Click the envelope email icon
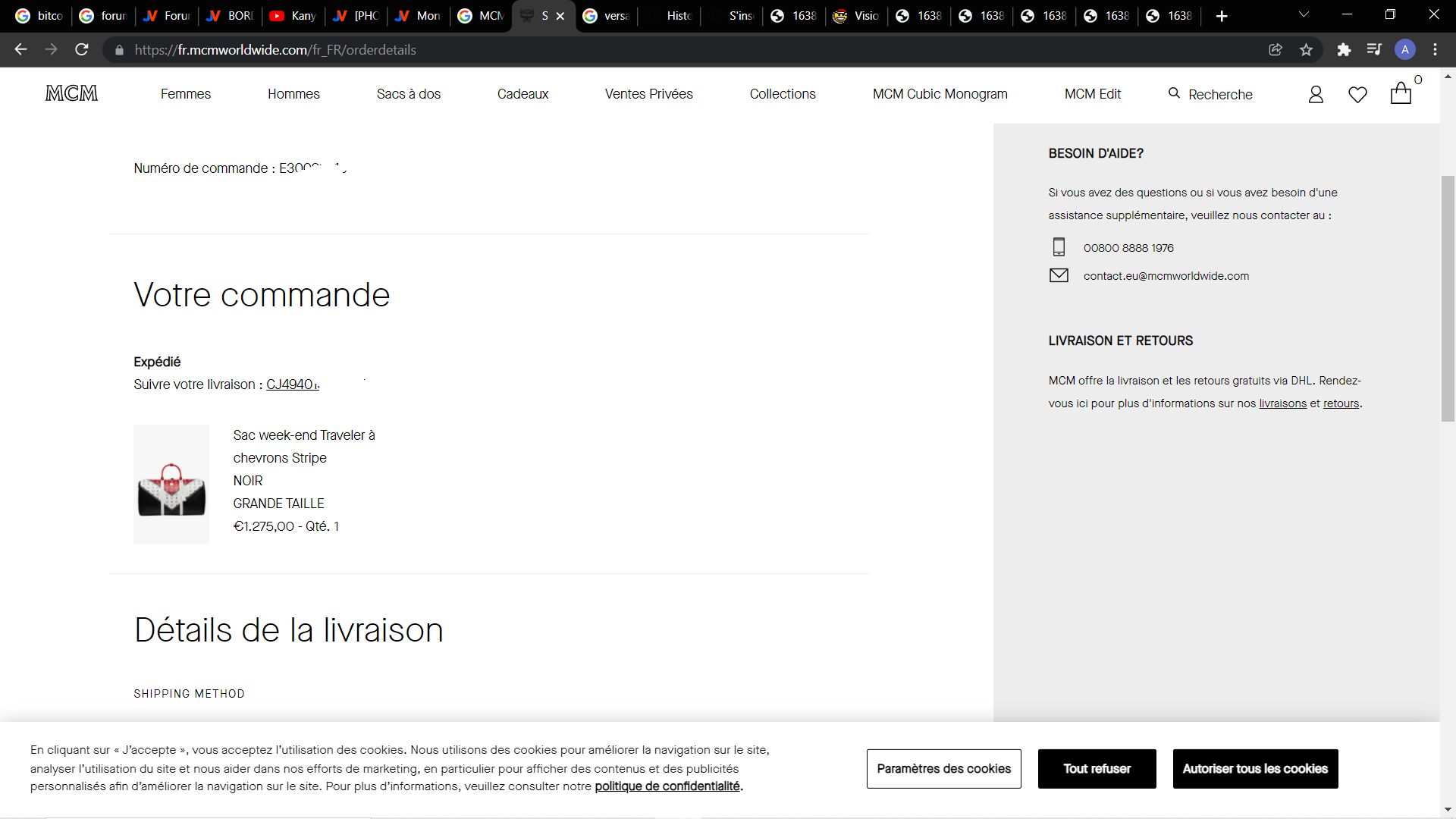This screenshot has height=819, width=1456. pyautogui.click(x=1059, y=275)
